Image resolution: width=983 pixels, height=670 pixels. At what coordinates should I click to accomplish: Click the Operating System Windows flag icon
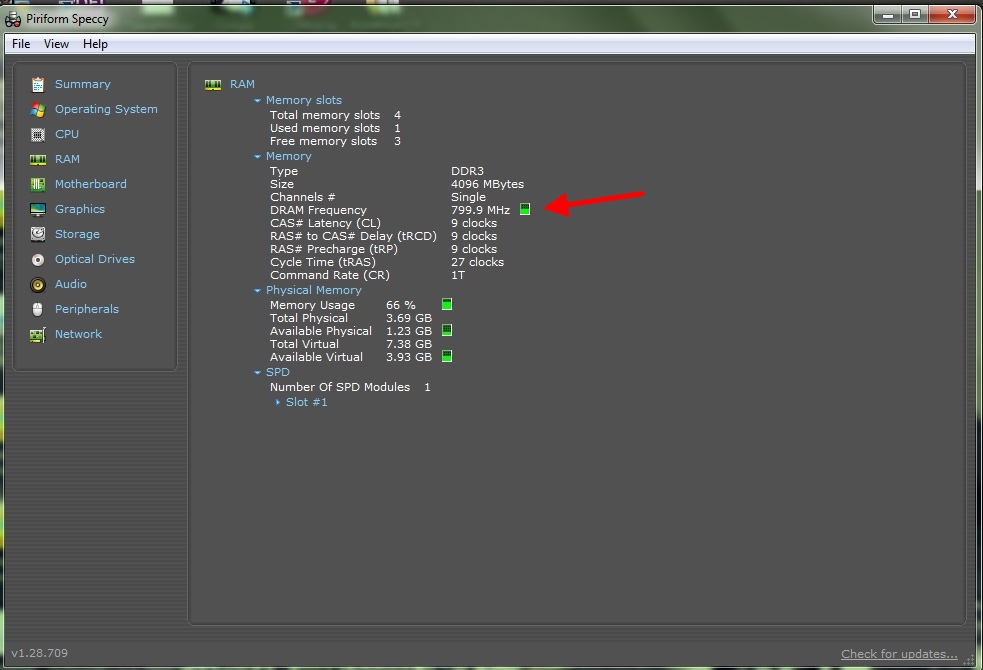click(x=38, y=109)
